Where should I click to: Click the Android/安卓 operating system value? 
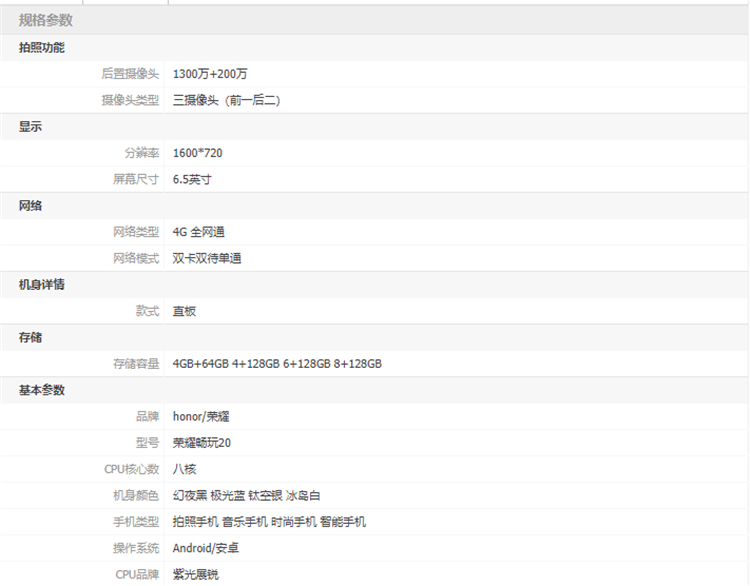(206, 548)
